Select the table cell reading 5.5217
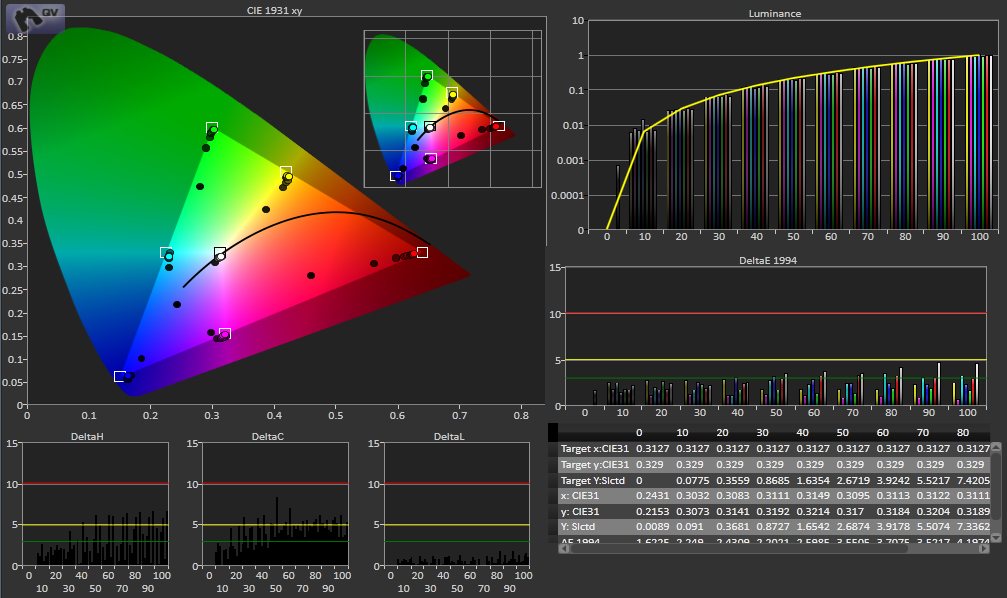This screenshot has height=598, width=1007. tap(933, 480)
